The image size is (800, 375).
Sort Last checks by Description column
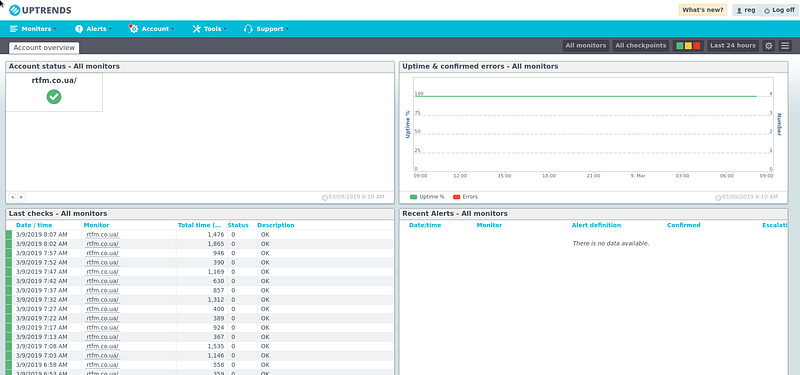tap(276, 225)
